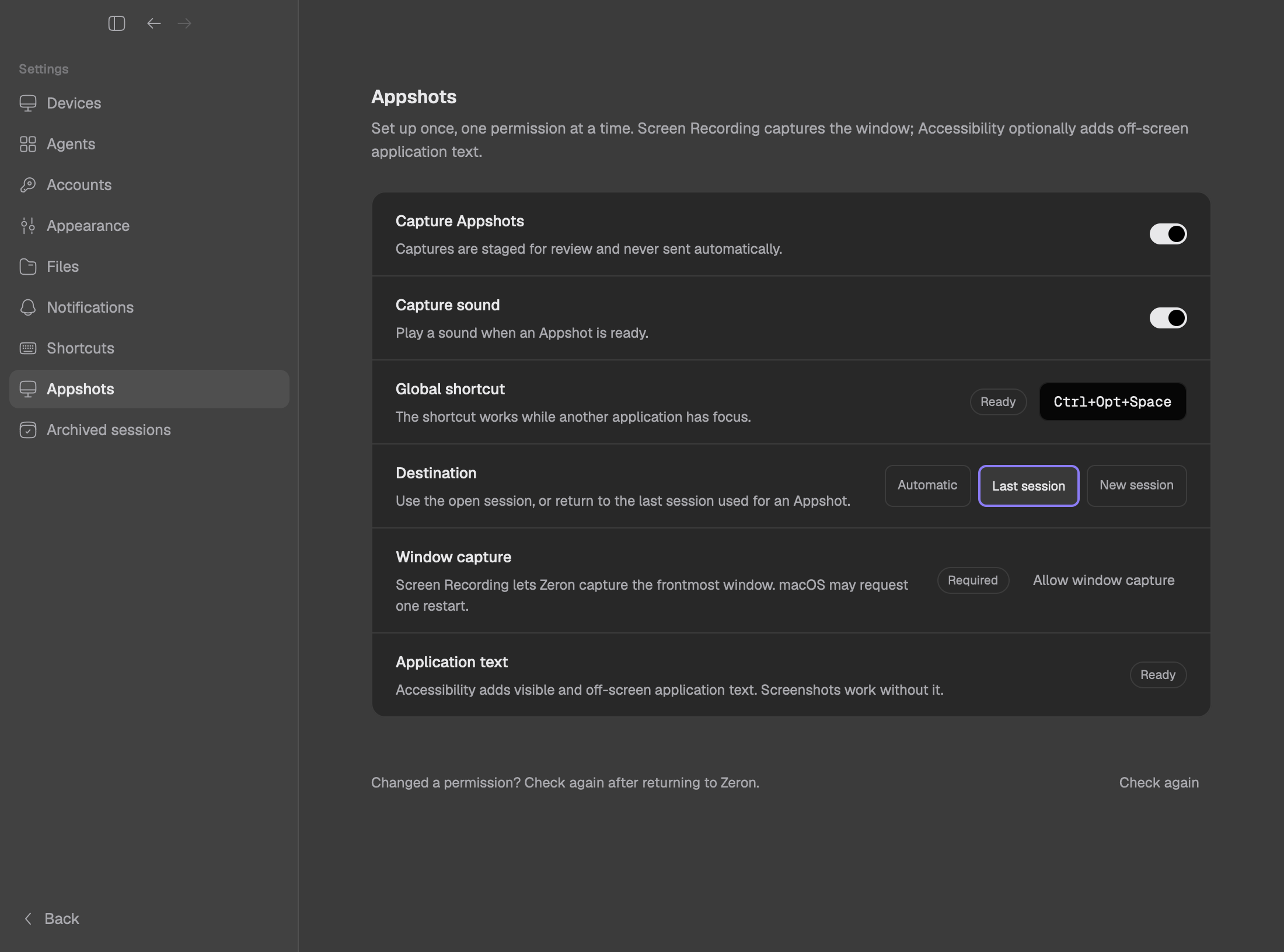Viewport: 1284px width, 952px height.
Task: Select Appshots sidebar item
Action: tap(149, 389)
